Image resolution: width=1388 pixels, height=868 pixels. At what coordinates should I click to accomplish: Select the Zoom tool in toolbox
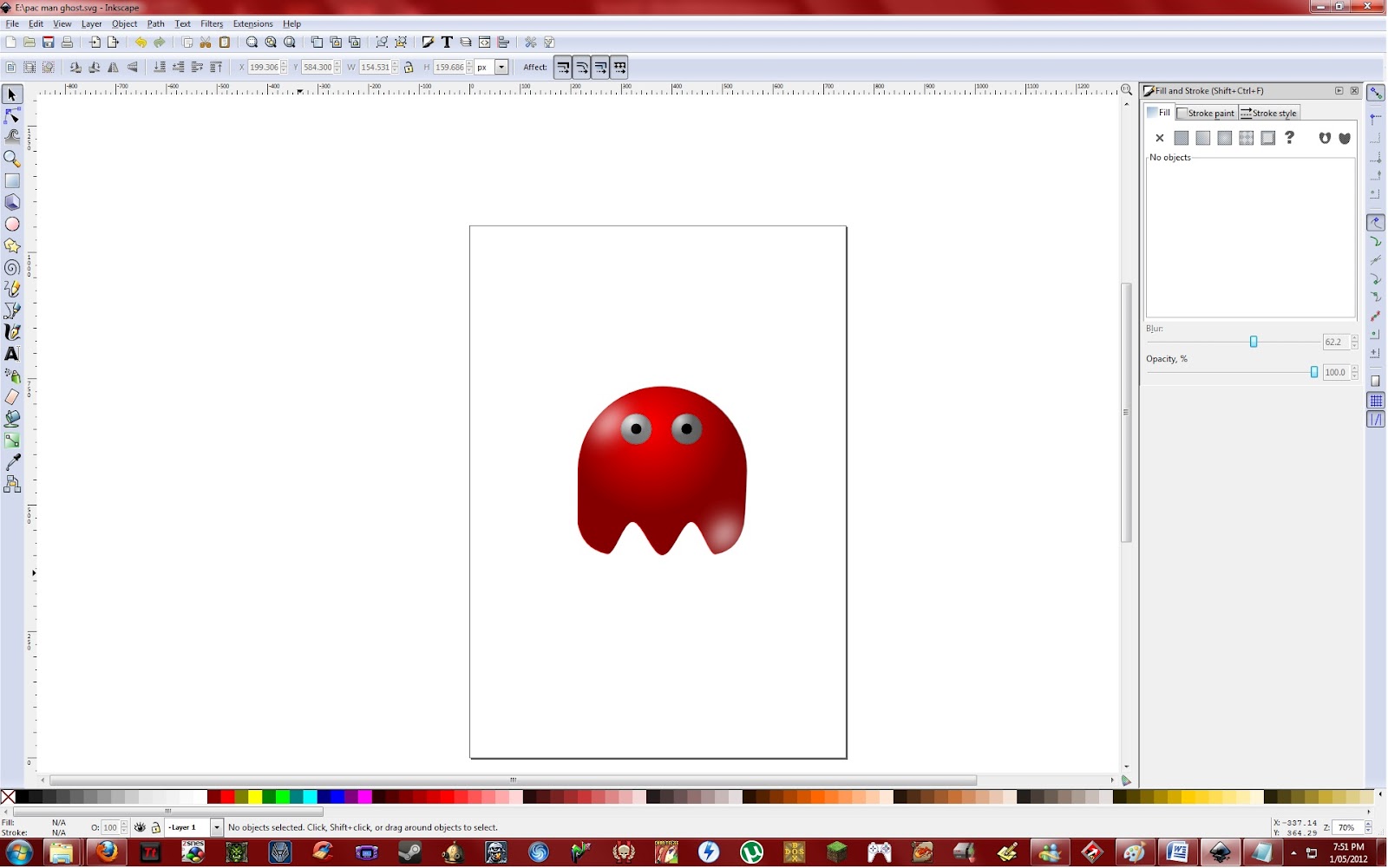(x=12, y=159)
